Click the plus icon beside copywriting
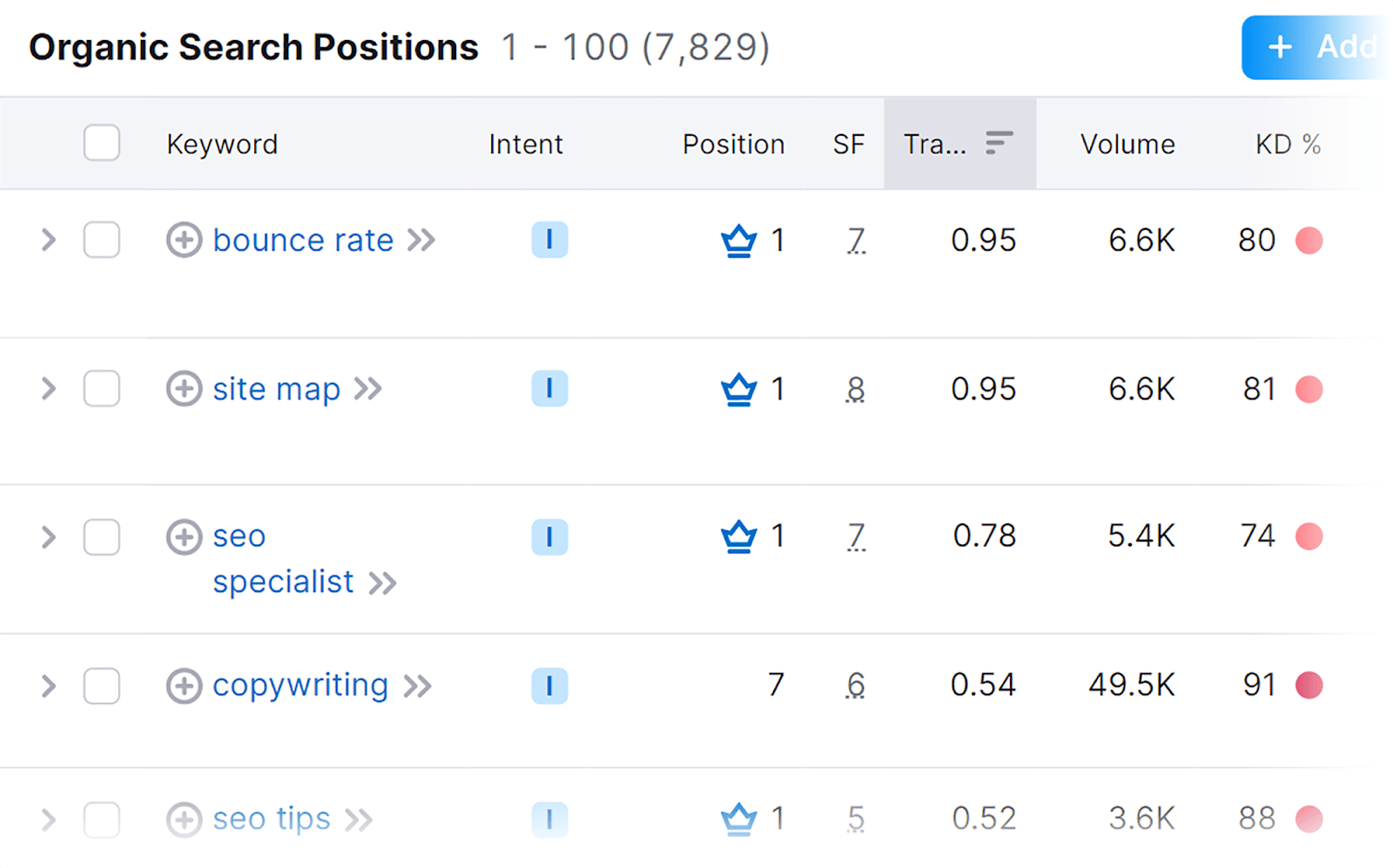1393x868 pixels. (184, 686)
